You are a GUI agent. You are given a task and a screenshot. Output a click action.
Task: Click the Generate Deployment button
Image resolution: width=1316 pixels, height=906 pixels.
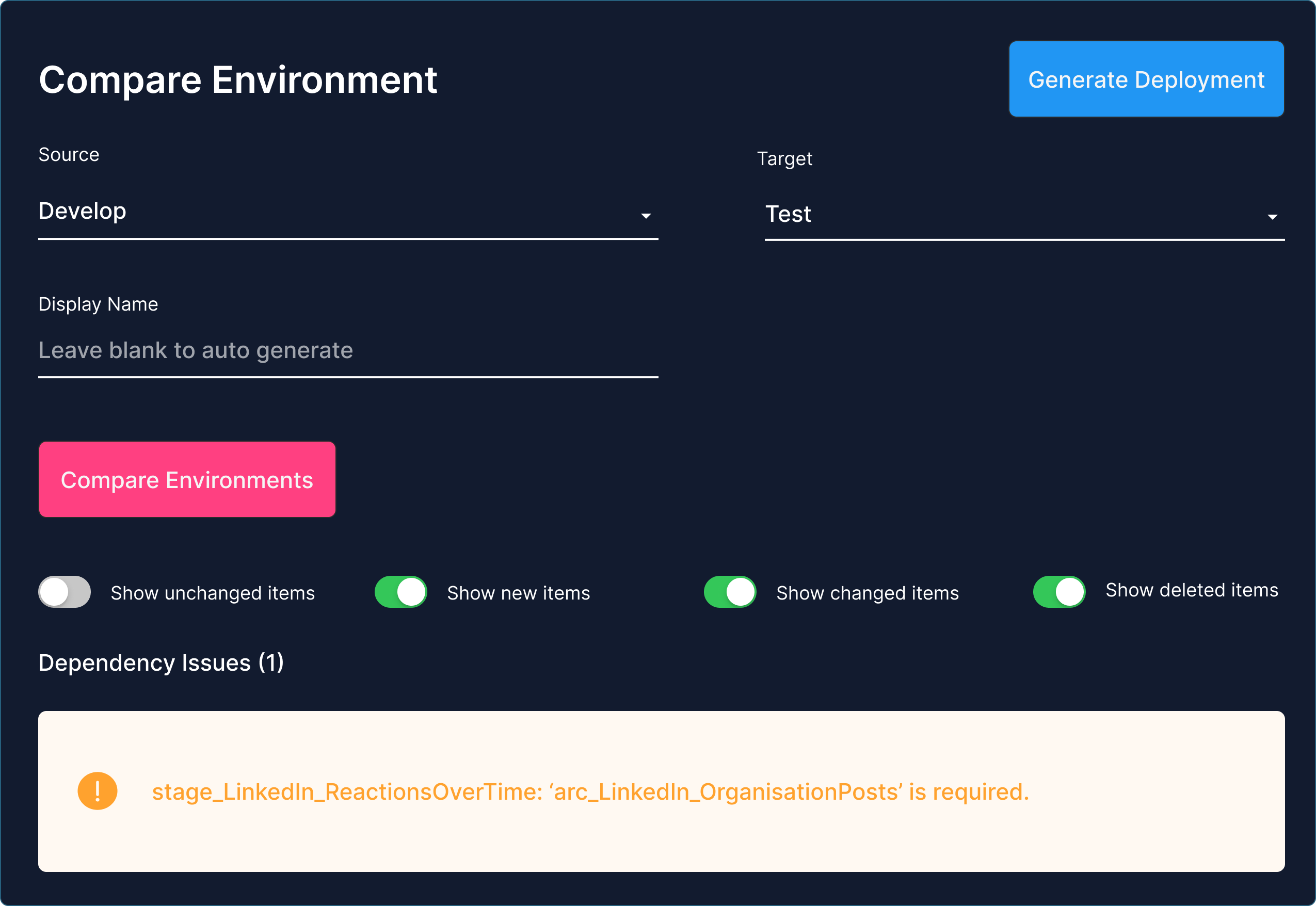pyautogui.click(x=1146, y=79)
